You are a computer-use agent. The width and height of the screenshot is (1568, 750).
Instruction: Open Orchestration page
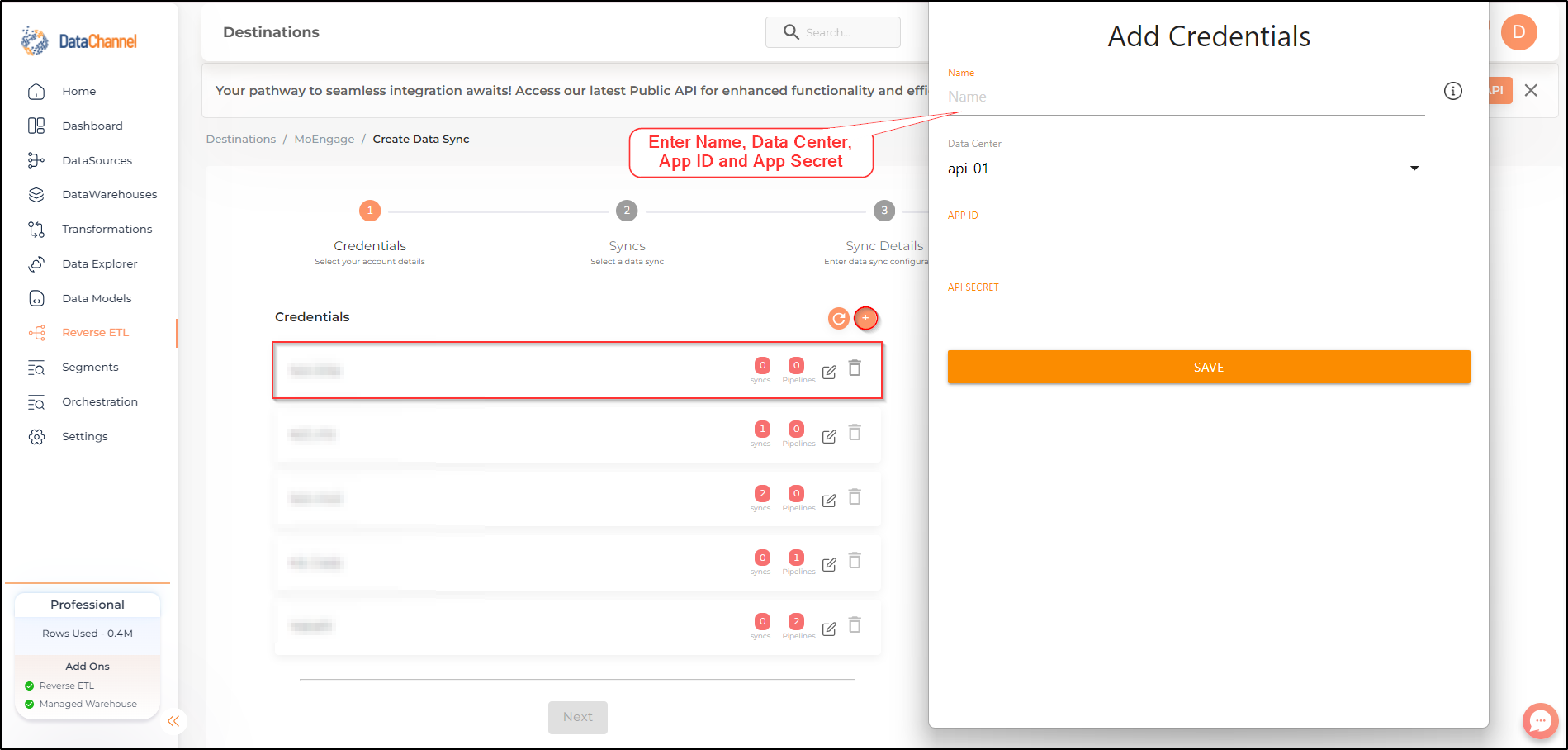pos(100,401)
